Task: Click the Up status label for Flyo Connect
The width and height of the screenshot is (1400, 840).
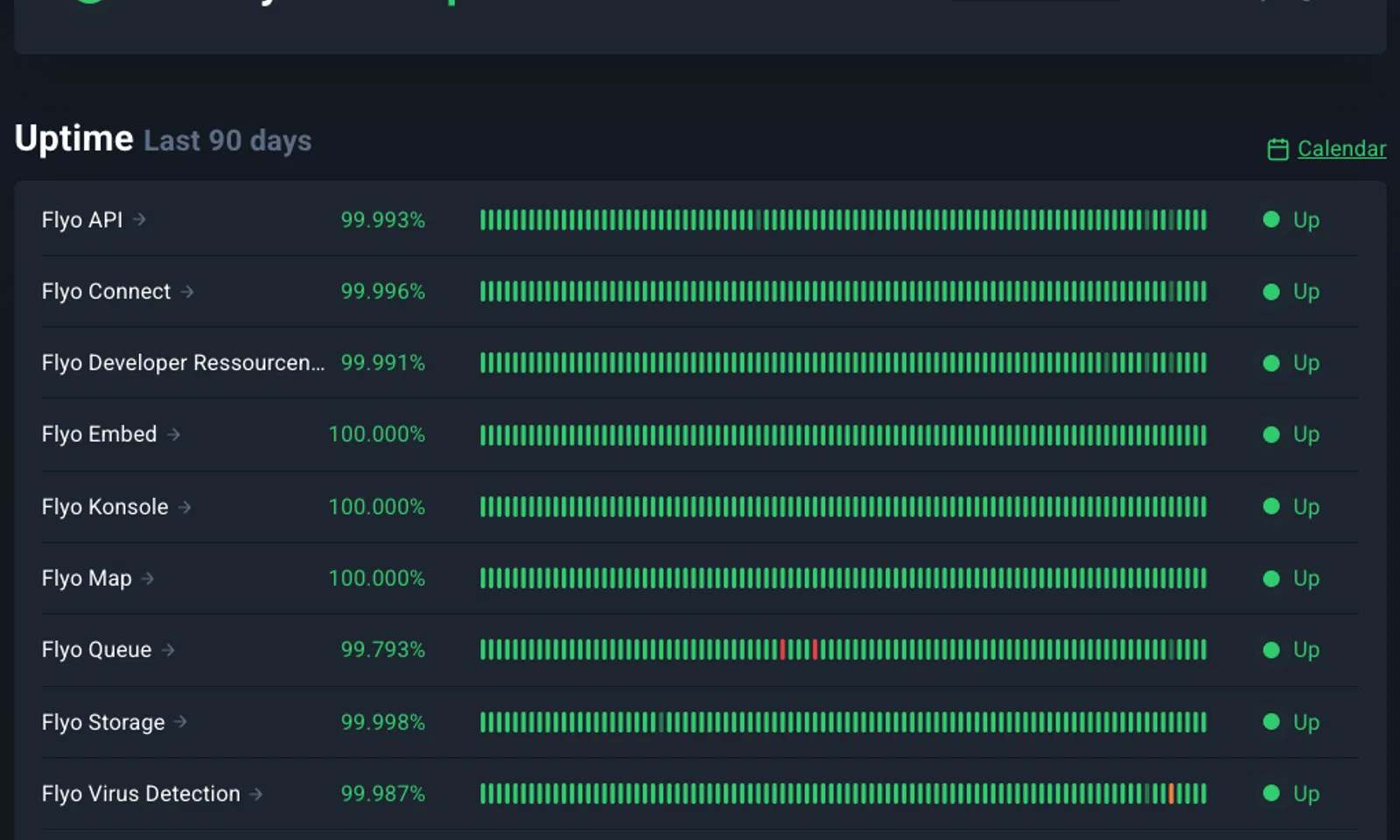Action: [x=1306, y=291]
